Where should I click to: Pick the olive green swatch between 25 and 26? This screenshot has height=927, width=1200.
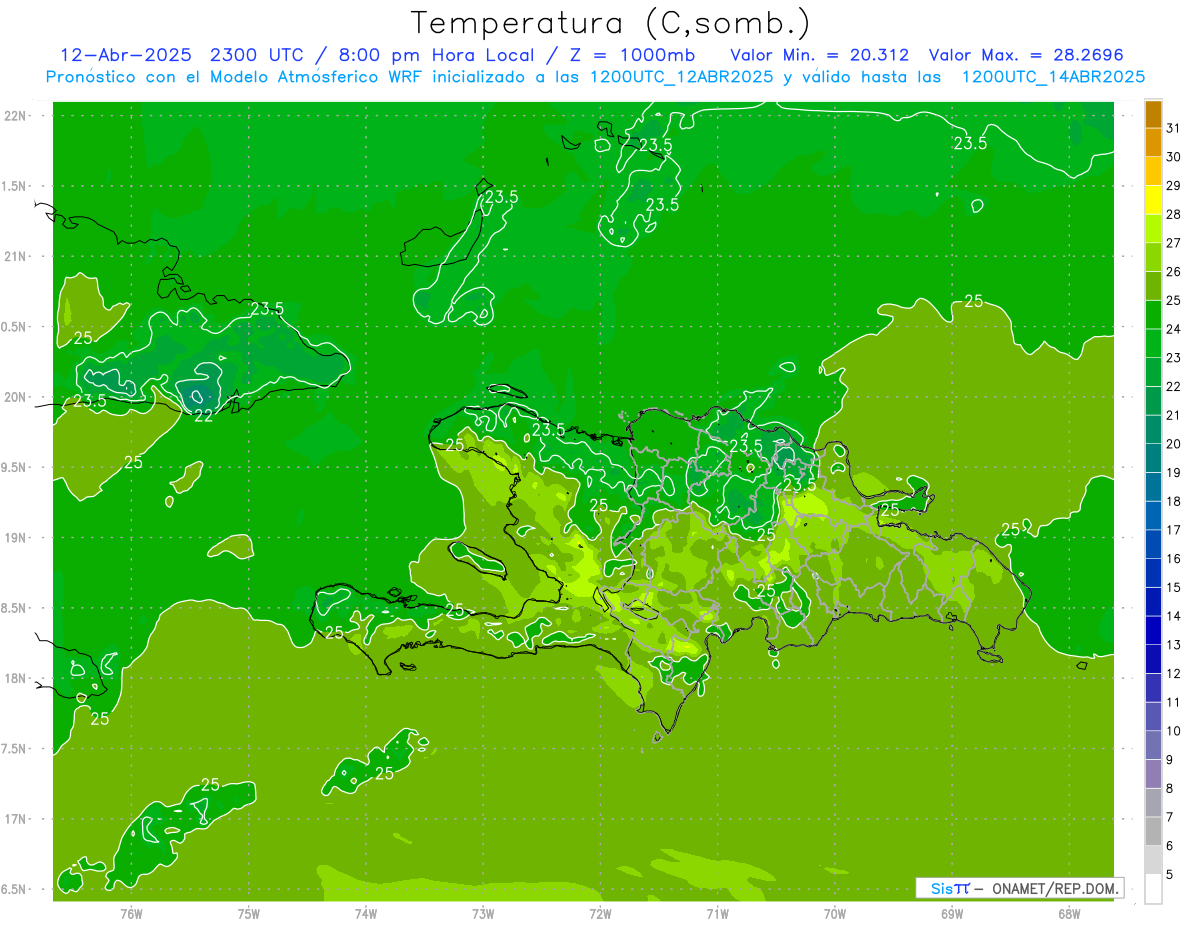pyautogui.click(x=1153, y=286)
